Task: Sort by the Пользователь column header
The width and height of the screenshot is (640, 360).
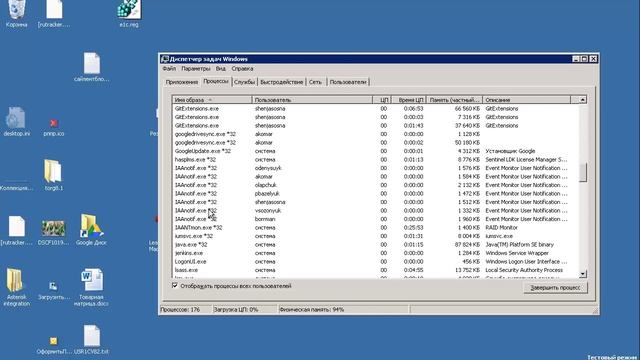Action: tap(312, 100)
